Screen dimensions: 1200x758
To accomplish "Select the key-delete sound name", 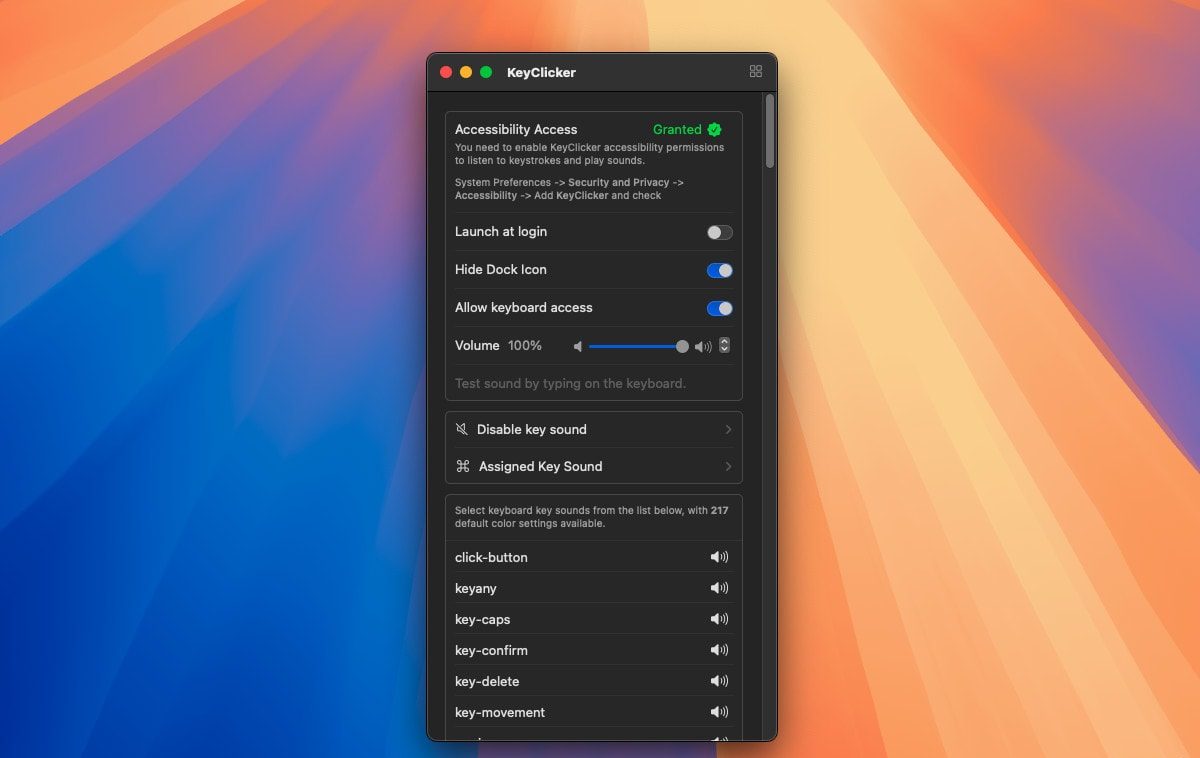I will tap(487, 681).
